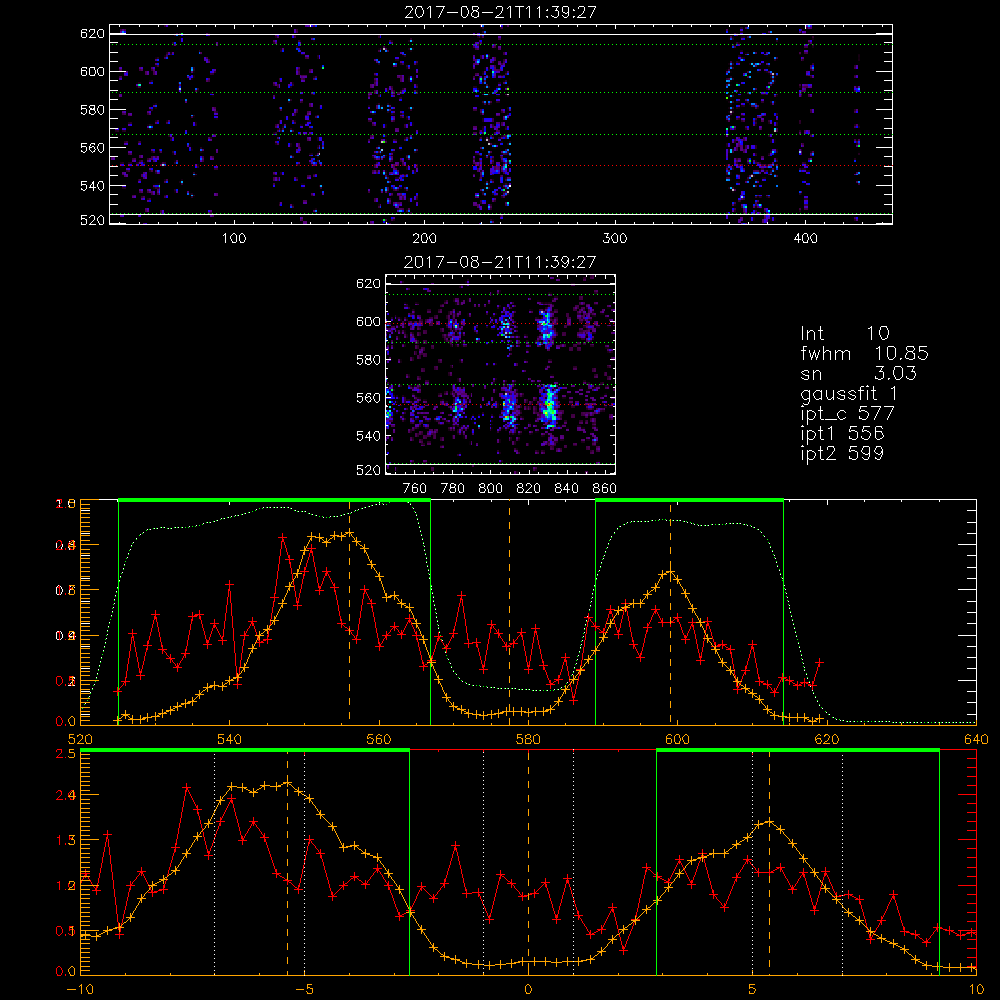
Task: Click the brightest bottom blob in middle image
Action: (548, 406)
